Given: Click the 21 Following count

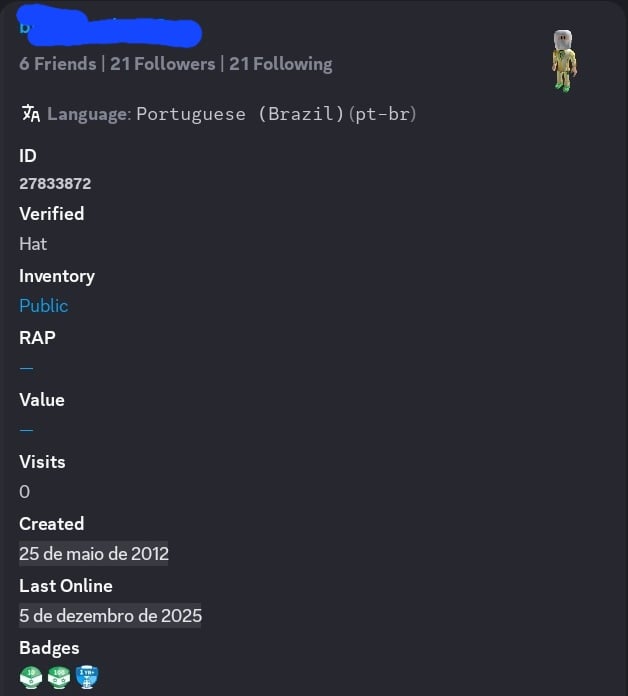Looking at the screenshot, I should pos(281,64).
